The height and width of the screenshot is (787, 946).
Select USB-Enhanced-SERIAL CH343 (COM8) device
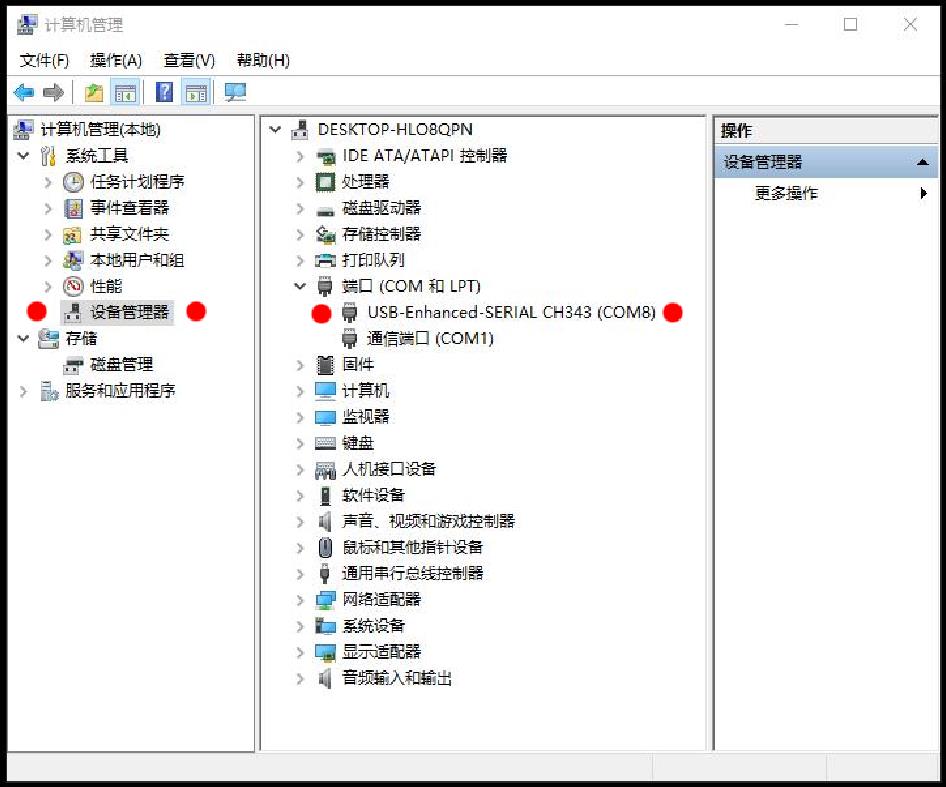point(510,312)
